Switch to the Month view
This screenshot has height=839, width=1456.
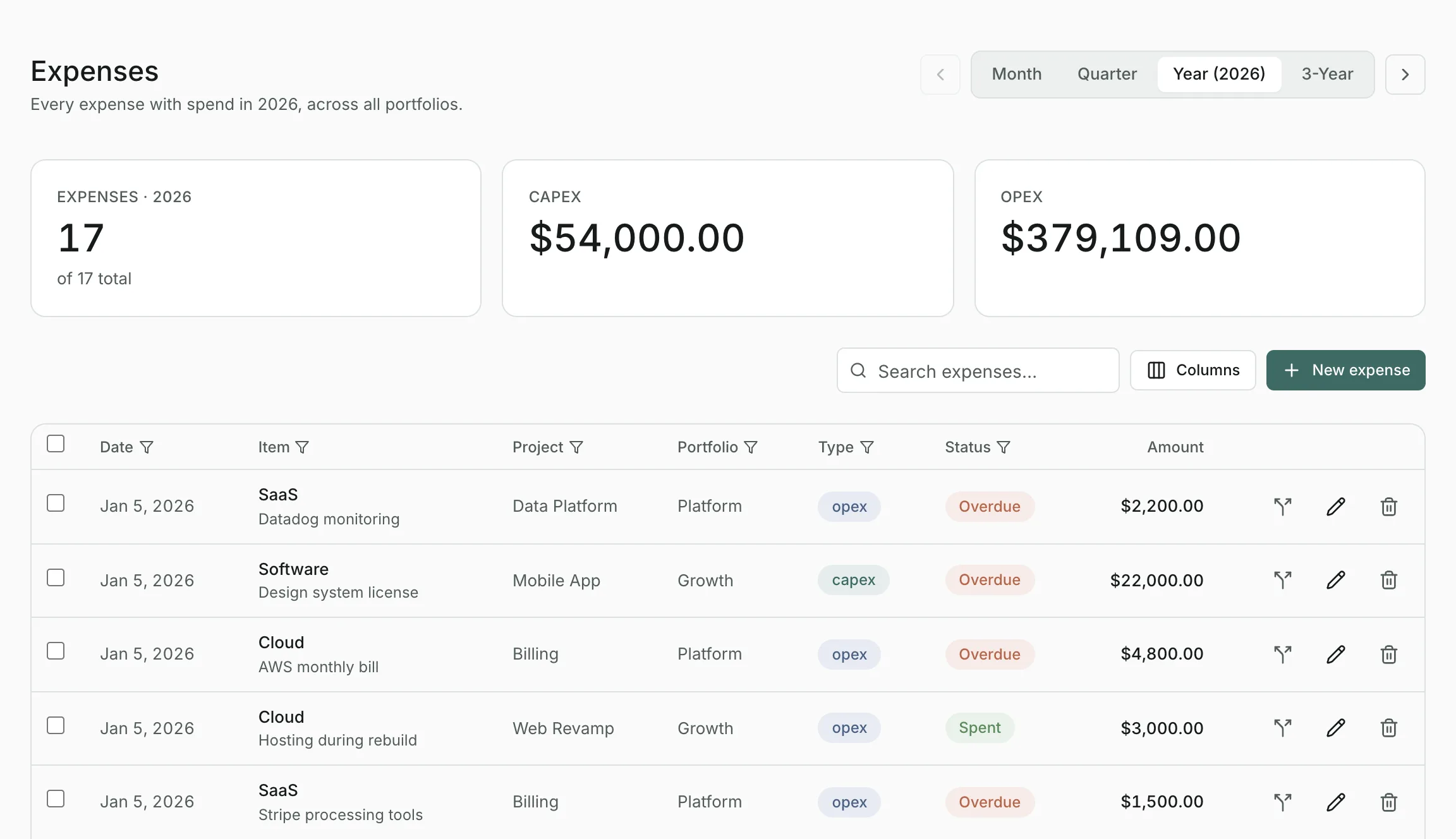(x=1016, y=74)
